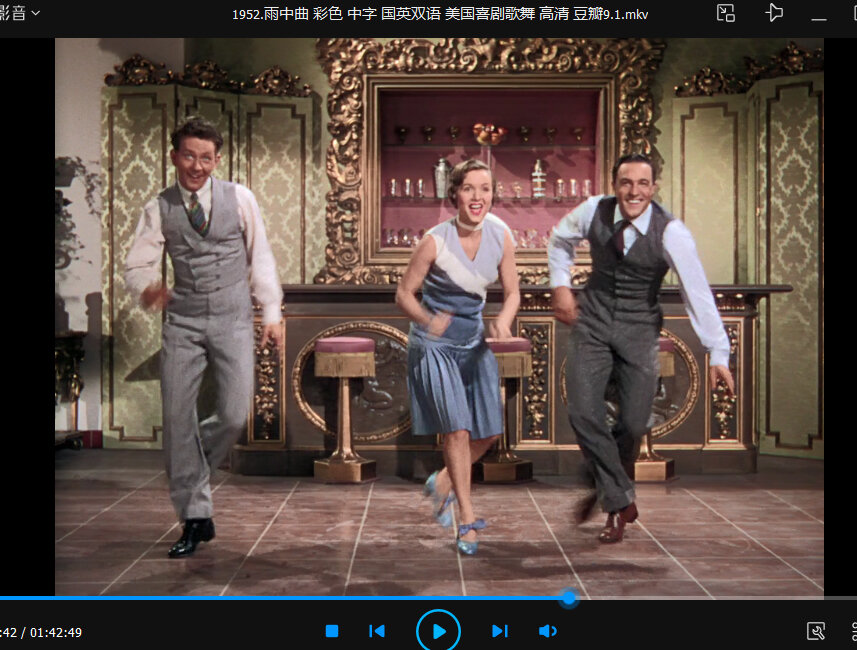Click the video frame of the dancers
Image resolution: width=857 pixels, height=650 pixels.
tap(439, 317)
